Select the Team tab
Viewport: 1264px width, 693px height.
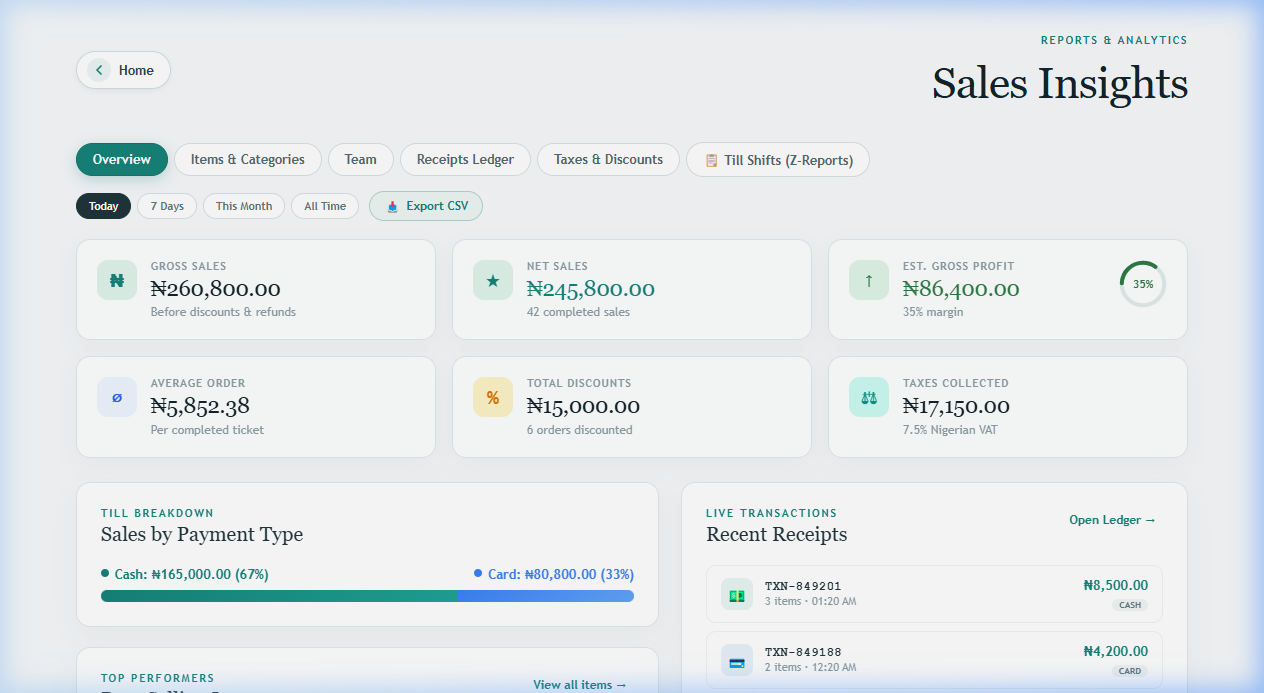(361, 159)
